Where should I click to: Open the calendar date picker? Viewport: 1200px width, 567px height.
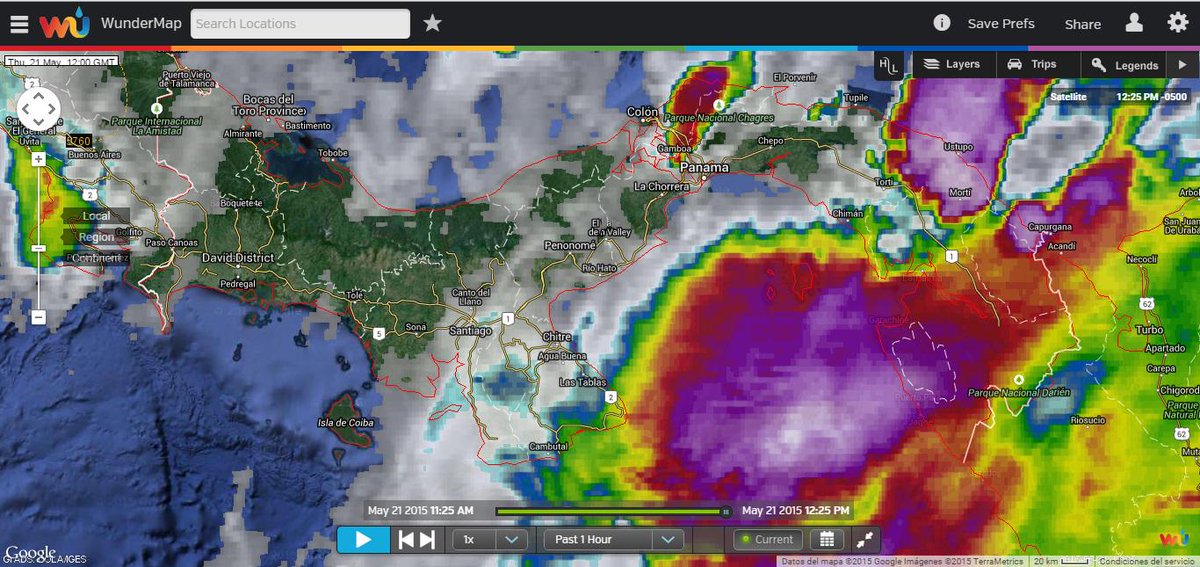point(827,539)
